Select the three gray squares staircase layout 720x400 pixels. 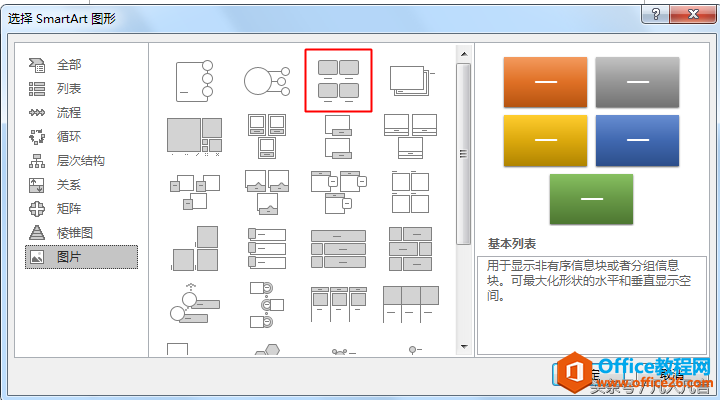click(x=195, y=248)
